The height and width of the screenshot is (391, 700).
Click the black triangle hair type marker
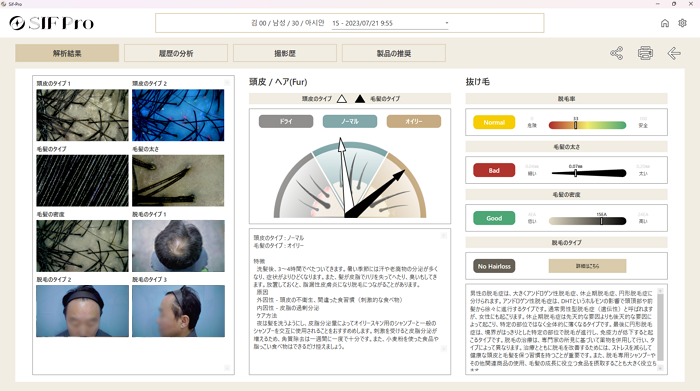(360, 99)
